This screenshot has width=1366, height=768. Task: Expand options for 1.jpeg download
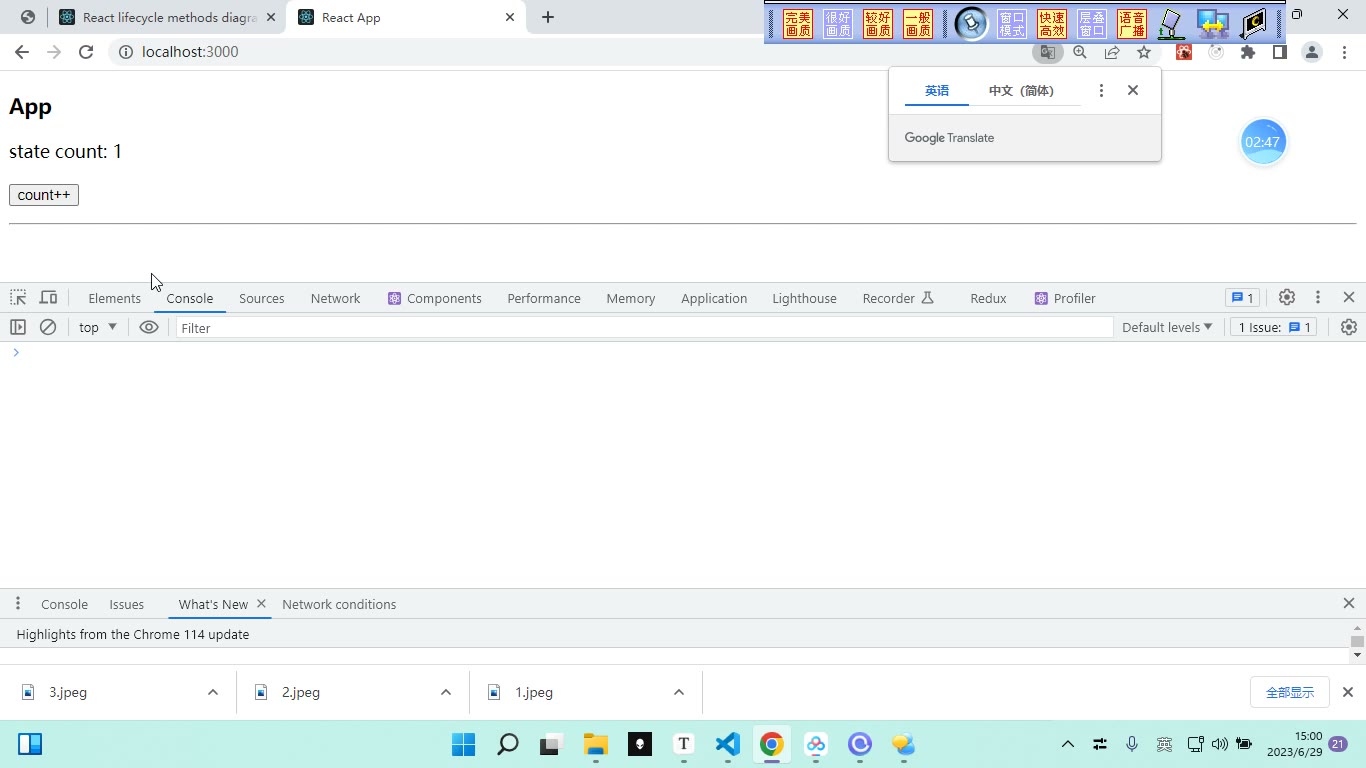click(678, 692)
